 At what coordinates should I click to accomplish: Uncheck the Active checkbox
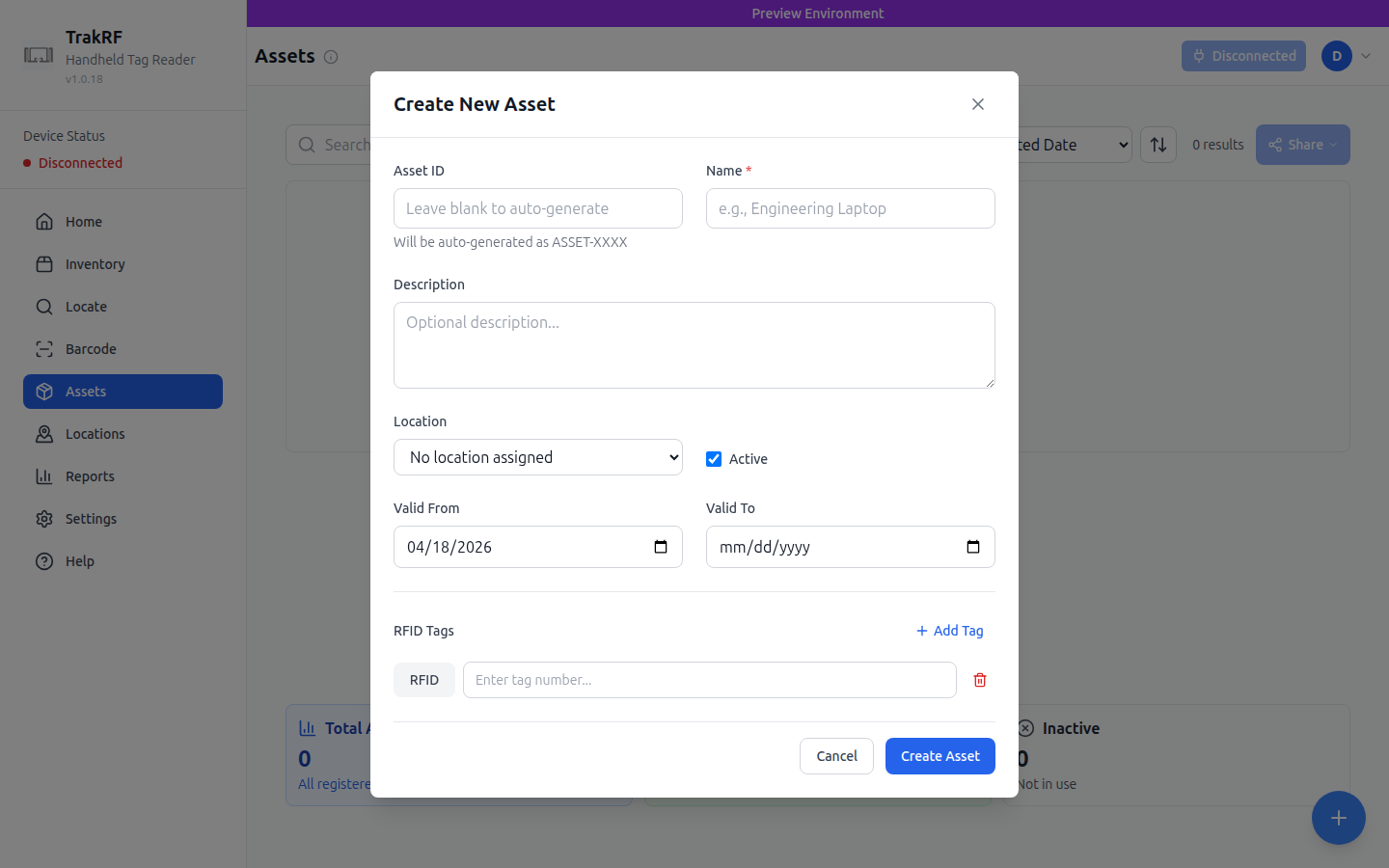click(714, 458)
